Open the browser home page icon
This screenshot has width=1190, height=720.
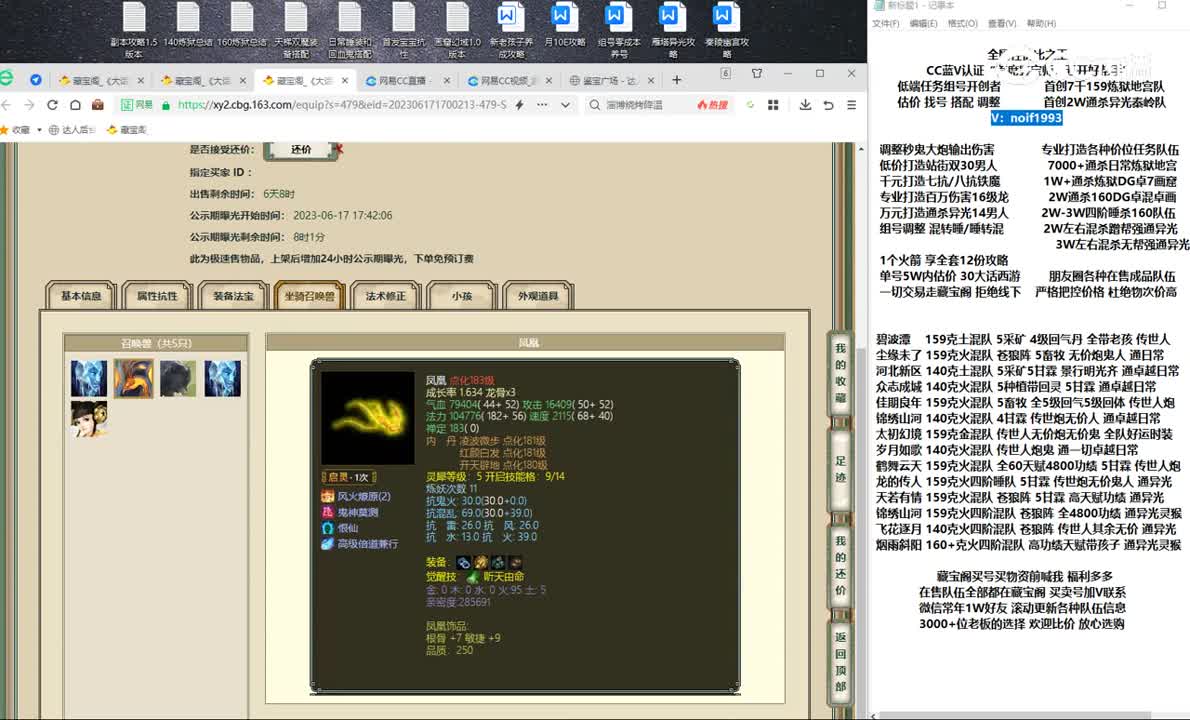[75, 105]
